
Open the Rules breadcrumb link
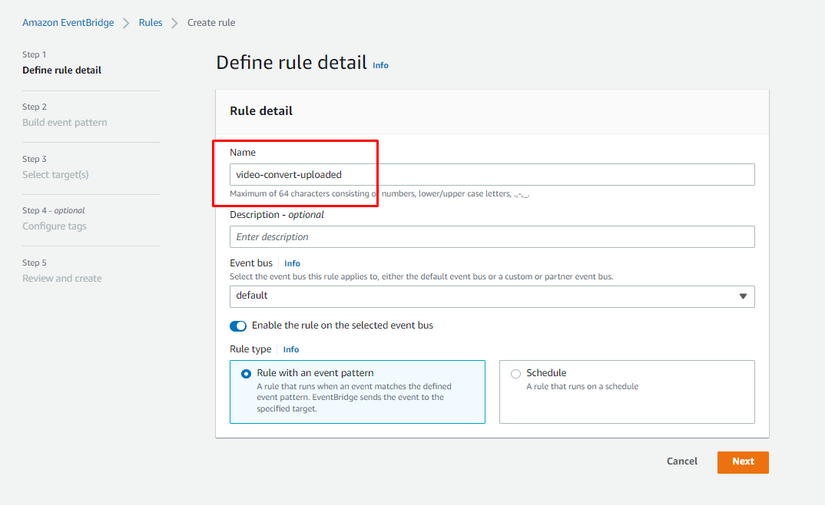click(150, 22)
